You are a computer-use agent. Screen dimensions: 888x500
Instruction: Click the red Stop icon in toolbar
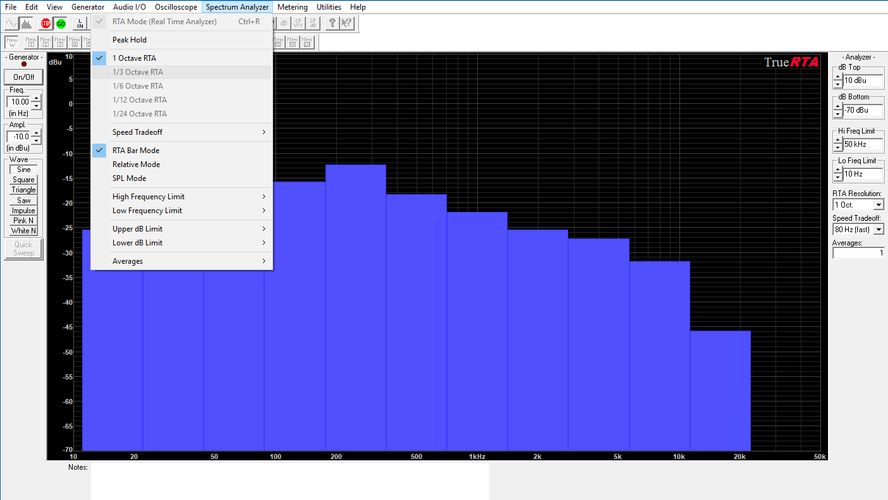[x=46, y=23]
